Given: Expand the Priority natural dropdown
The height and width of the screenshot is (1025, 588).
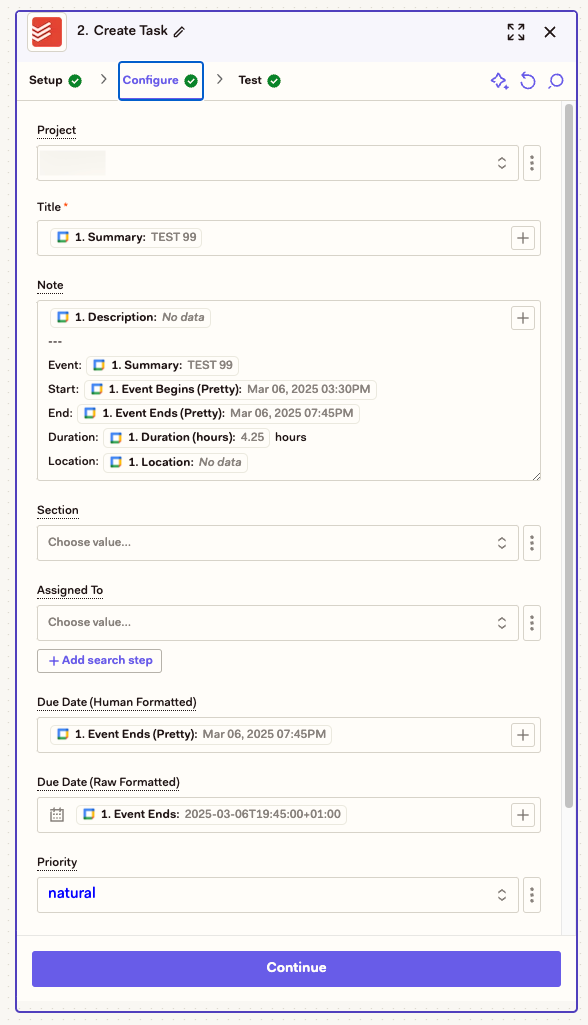Looking at the screenshot, I should click(x=278, y=895).
